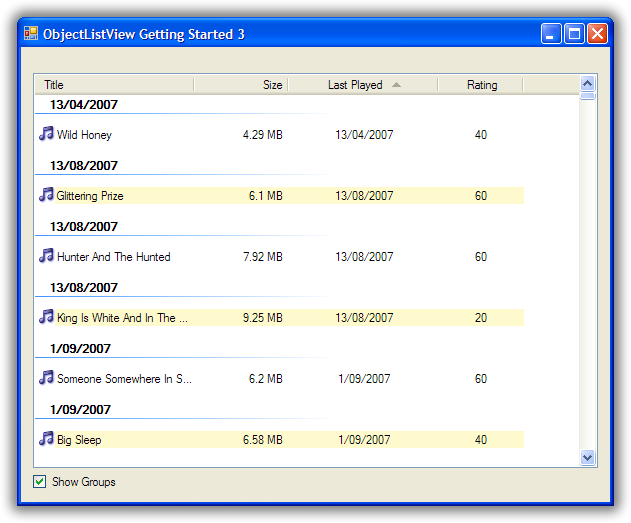This screenshot has height=523, width=631.
Task: Click the application icon in the title bar
Action: click(x=31, y=34)
